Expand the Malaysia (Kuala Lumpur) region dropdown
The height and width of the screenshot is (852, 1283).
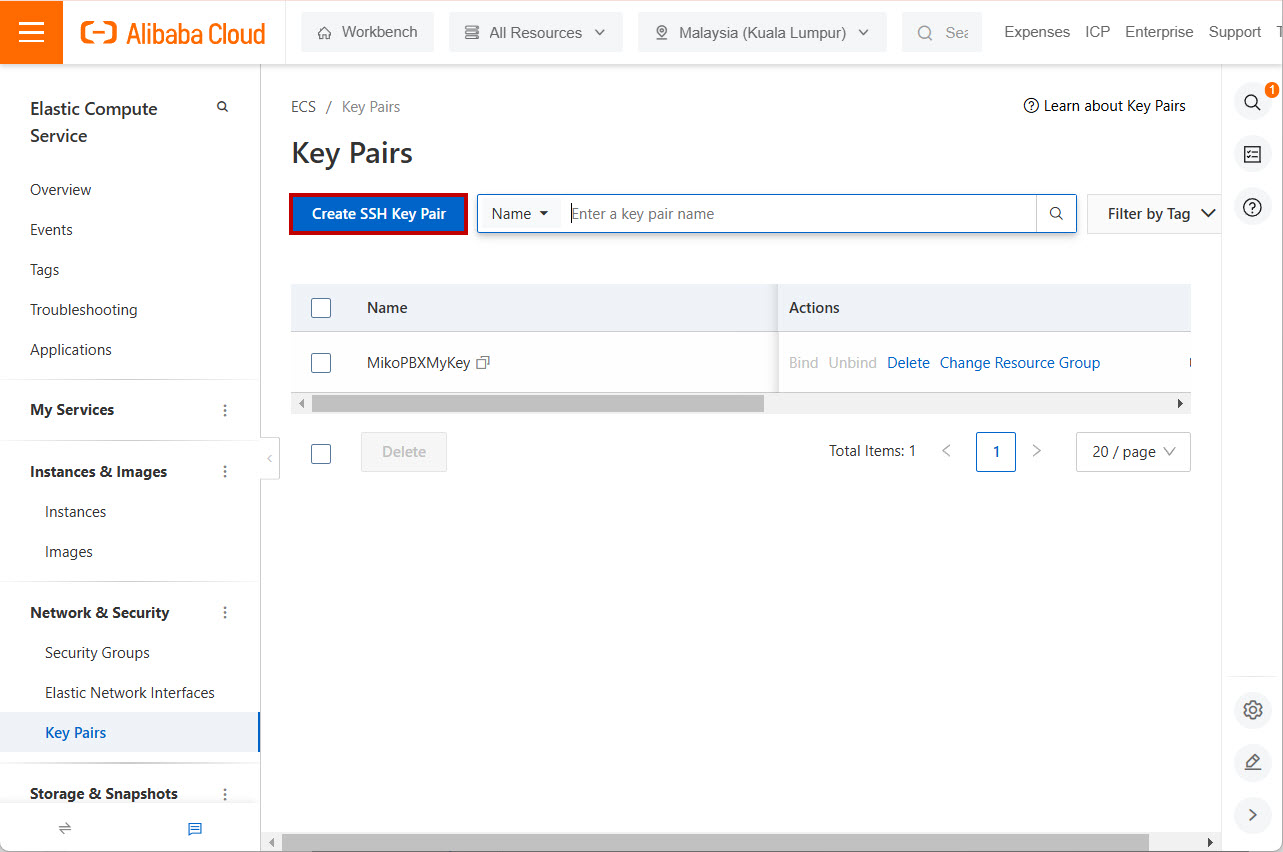pyautogui.click(x=762, y=32)
